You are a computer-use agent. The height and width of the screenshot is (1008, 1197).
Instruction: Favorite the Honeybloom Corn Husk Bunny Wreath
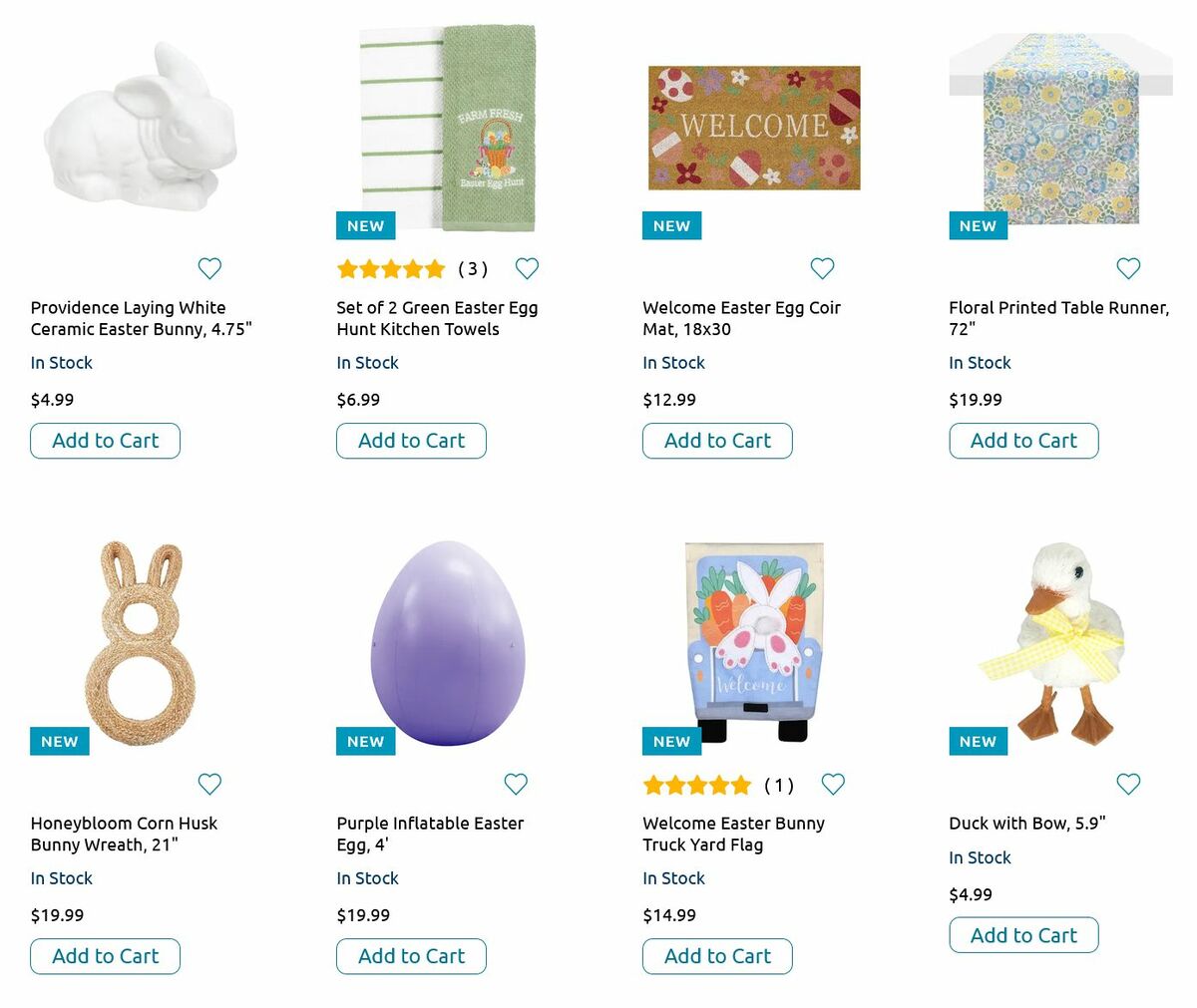(x=209, y=784)
